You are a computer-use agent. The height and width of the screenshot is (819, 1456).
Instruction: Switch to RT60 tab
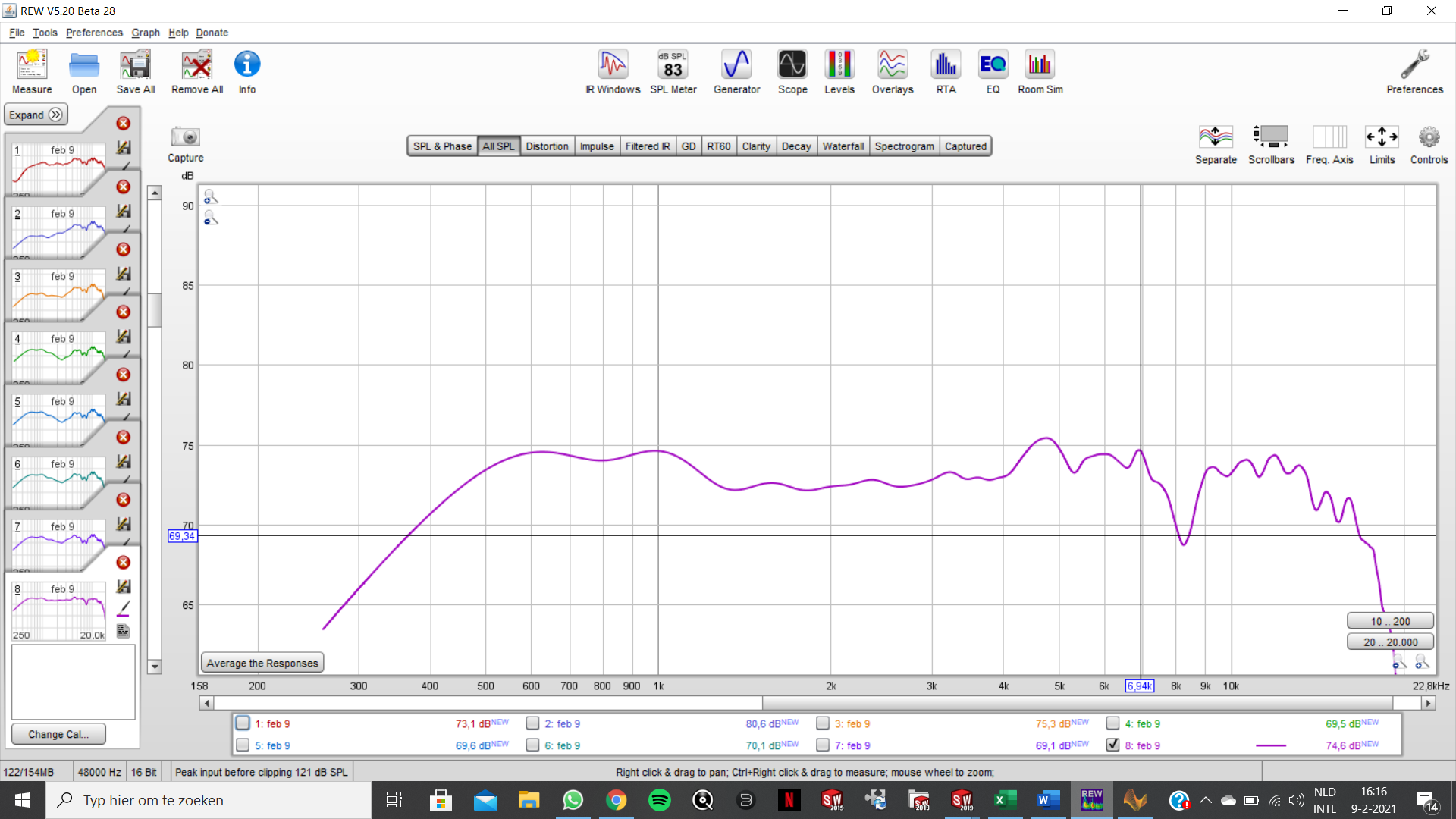tap(718, 146)
